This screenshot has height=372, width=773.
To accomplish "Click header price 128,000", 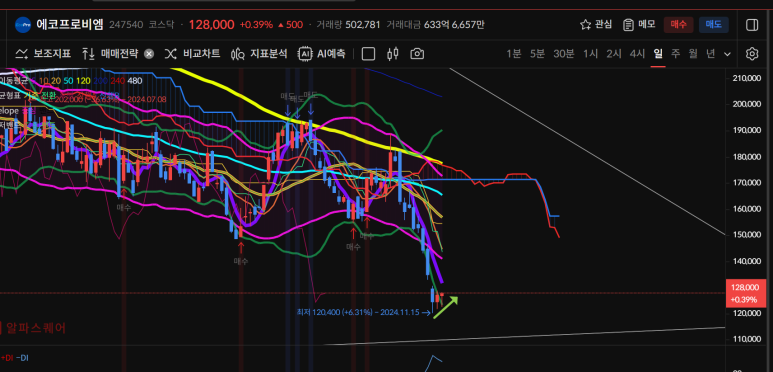I will (x=211, y=25).
